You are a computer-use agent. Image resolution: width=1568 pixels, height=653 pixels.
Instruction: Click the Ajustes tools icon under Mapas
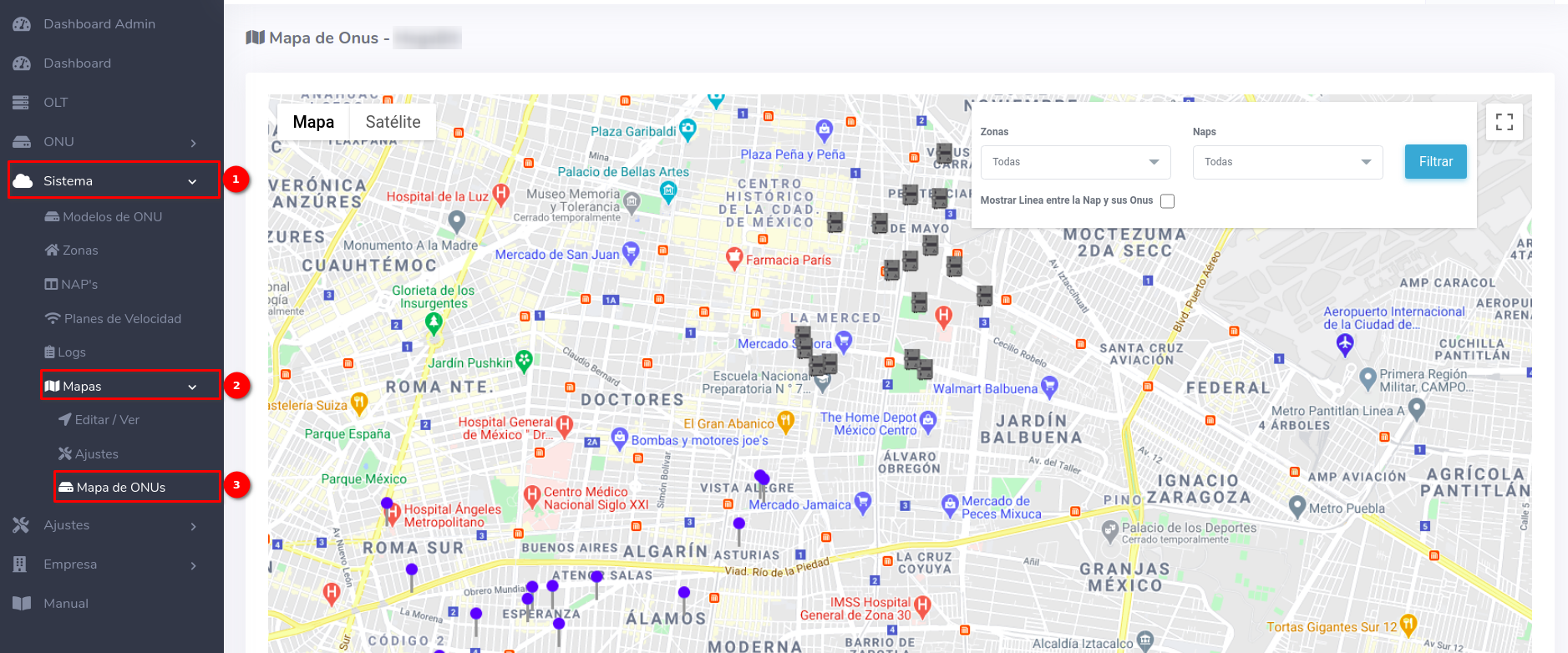point(65,453)
